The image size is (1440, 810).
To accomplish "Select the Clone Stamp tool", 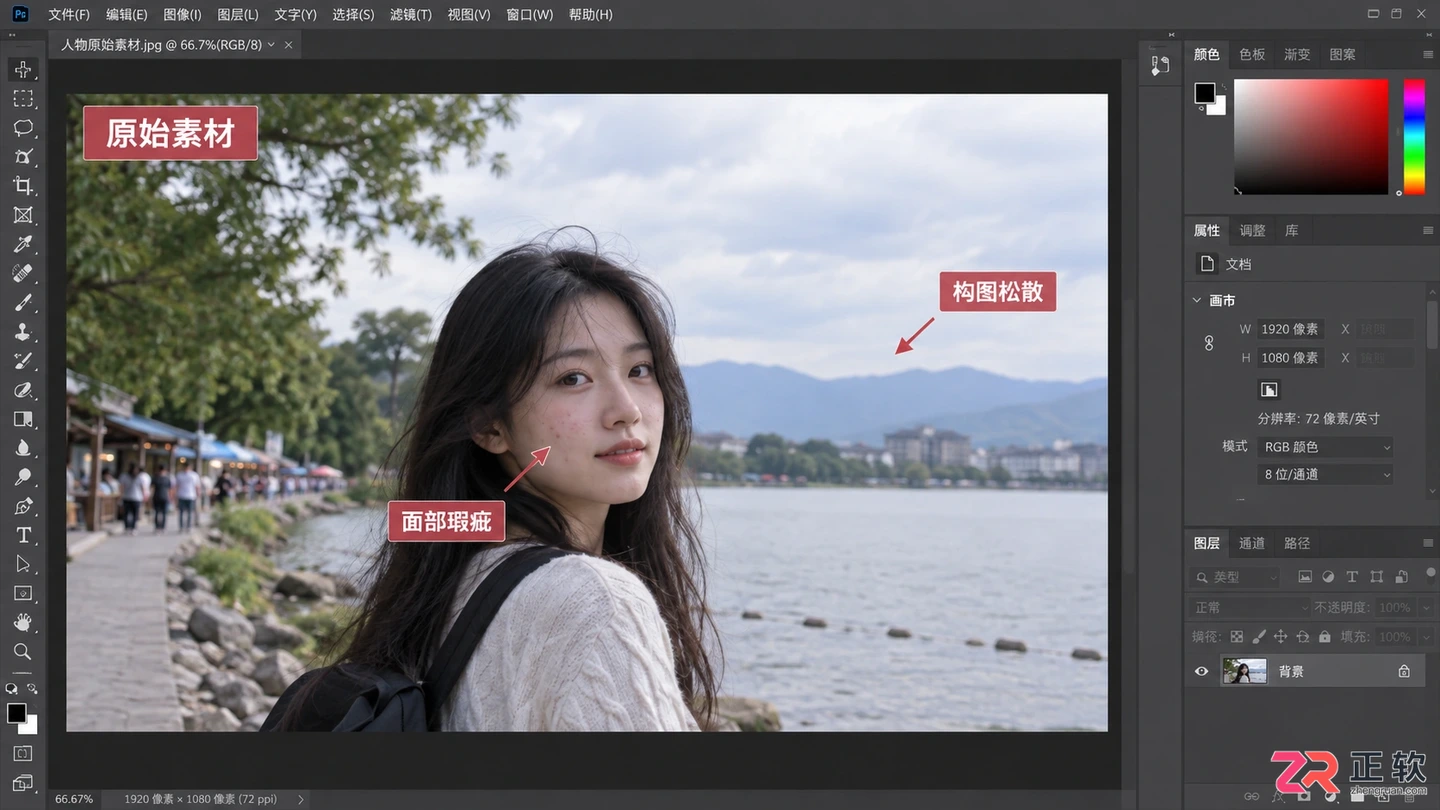I will click(23, 331).
